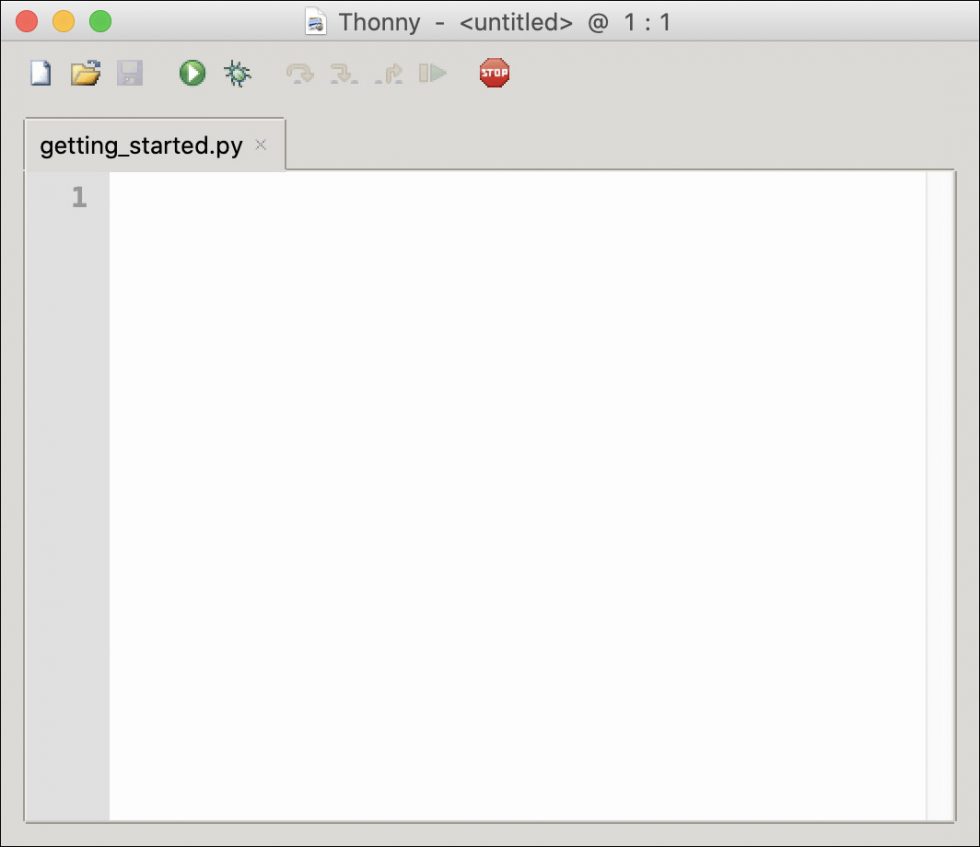
Task: Close the getting_started.py tab
Action: (260, 145)
